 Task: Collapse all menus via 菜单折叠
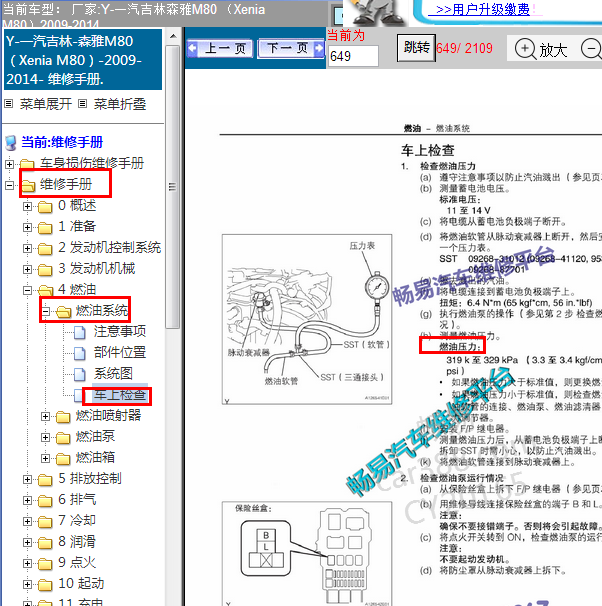point(120,104)
